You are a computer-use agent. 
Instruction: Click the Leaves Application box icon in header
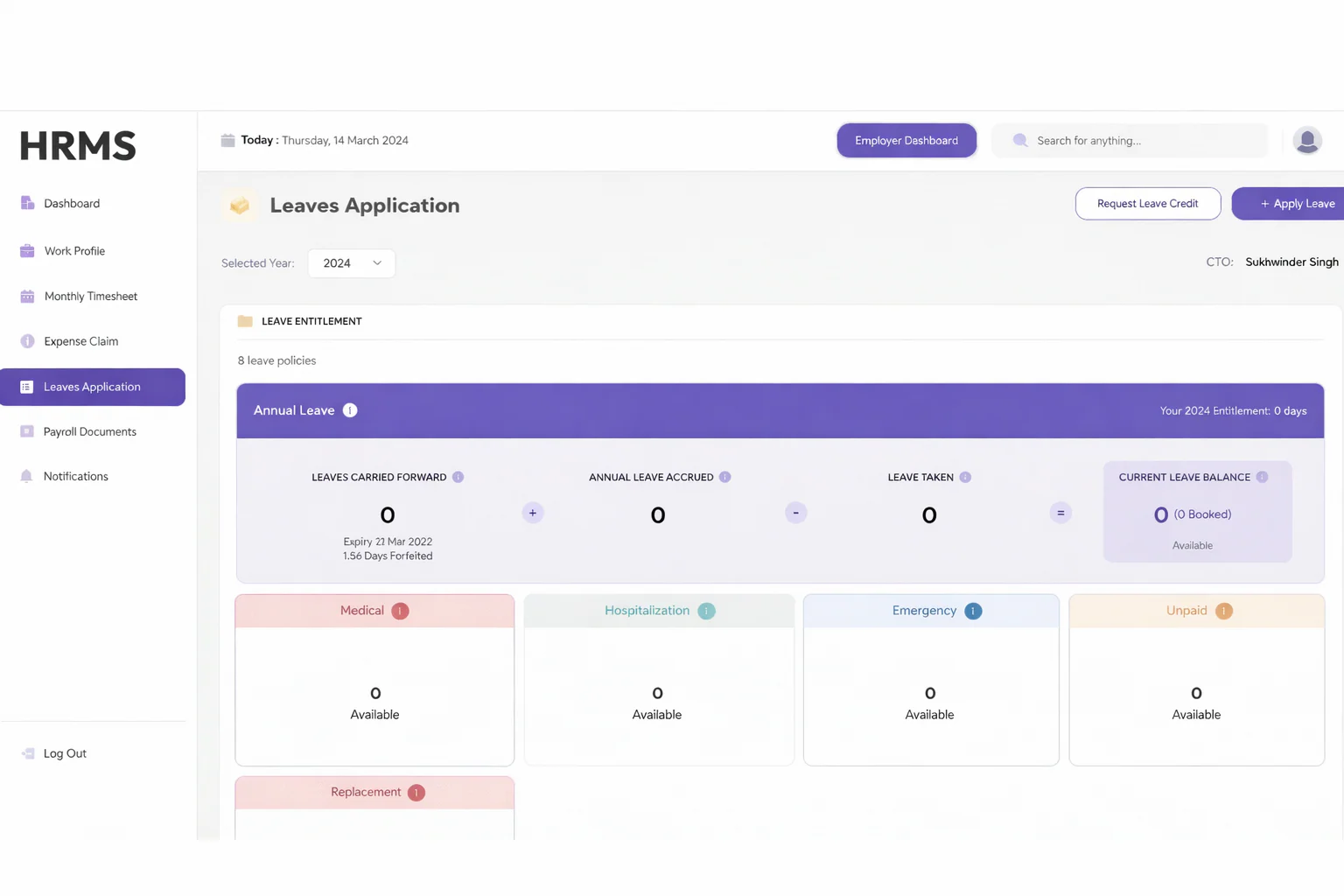pos(239,206)
